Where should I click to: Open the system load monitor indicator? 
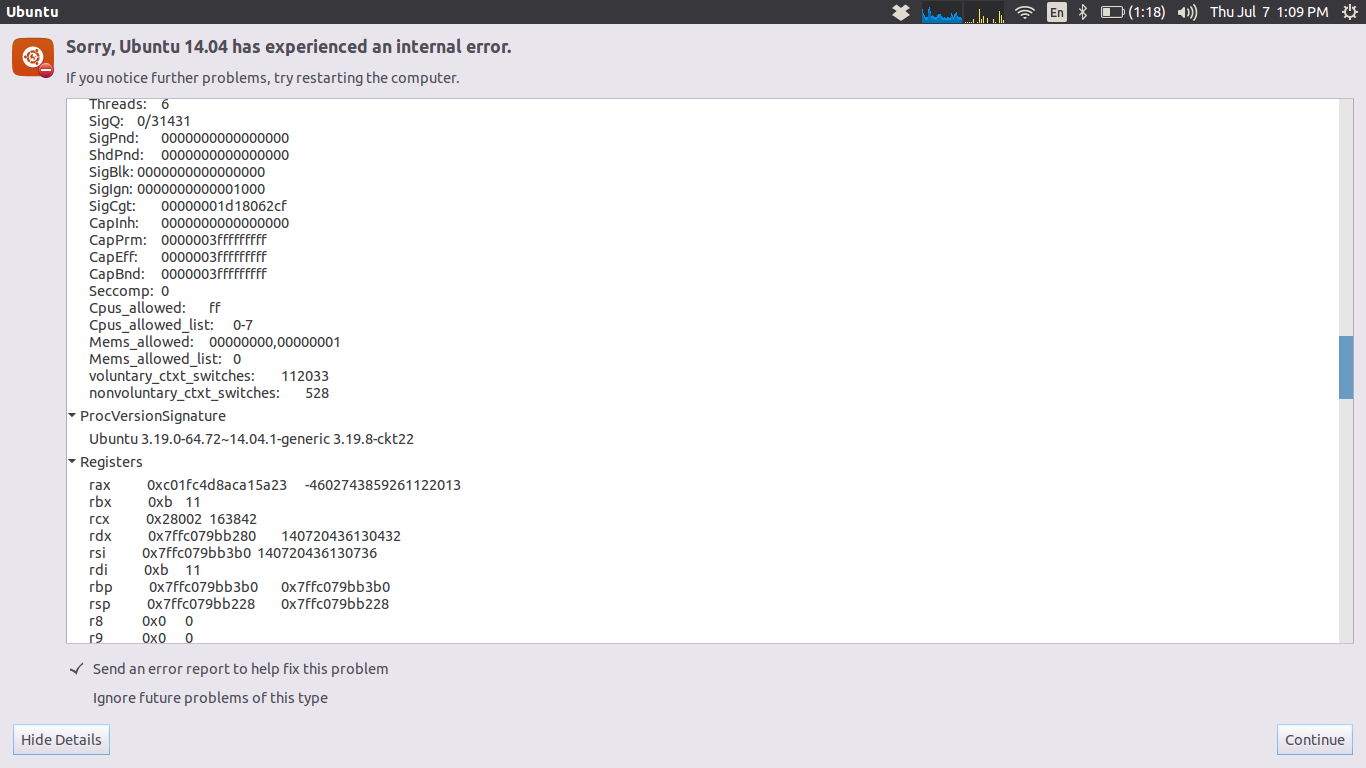click(x=962, y=12)
